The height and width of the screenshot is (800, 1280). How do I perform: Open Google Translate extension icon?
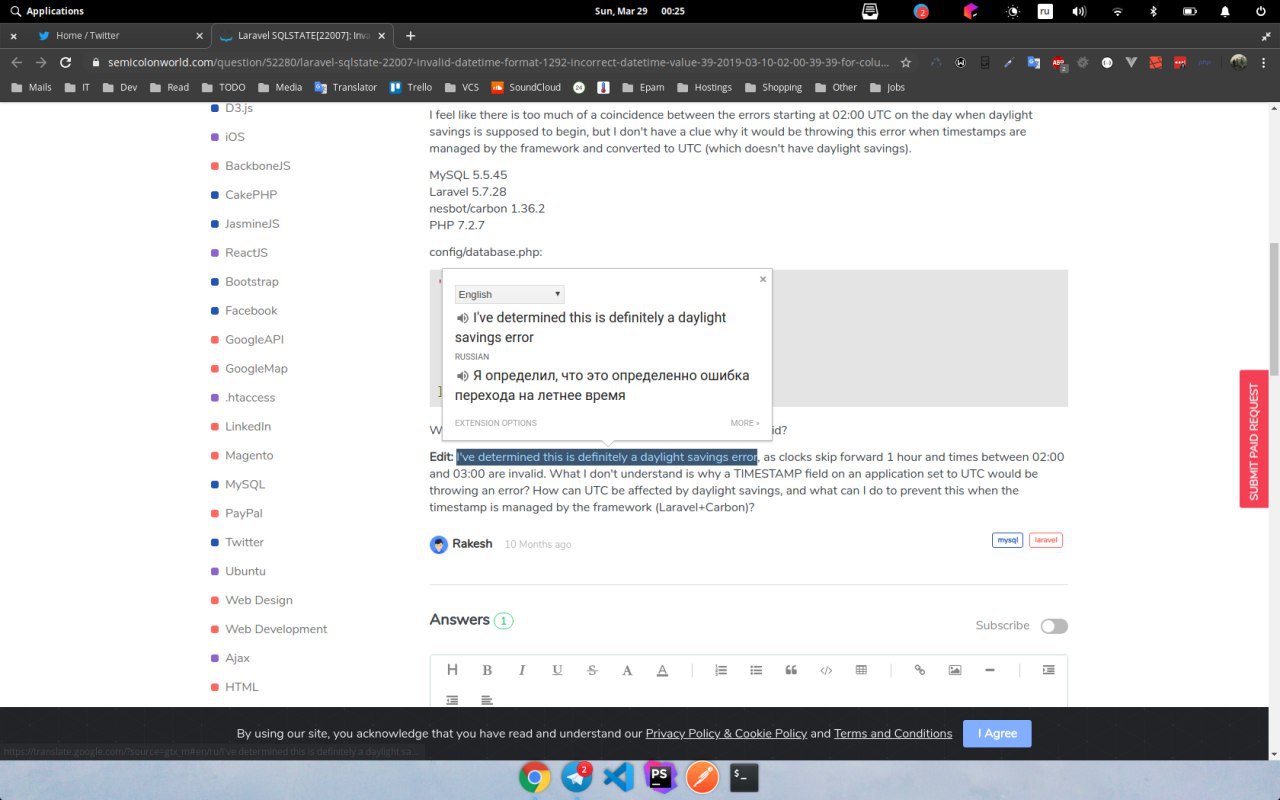(1034, 62)
